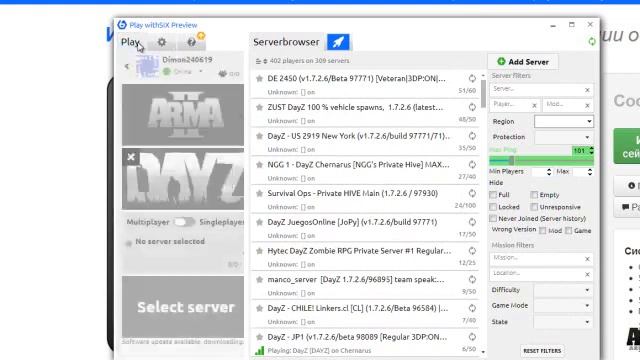Open the State dropdown
The width and height of the screenshot is (640, 360).
(564, 322)
